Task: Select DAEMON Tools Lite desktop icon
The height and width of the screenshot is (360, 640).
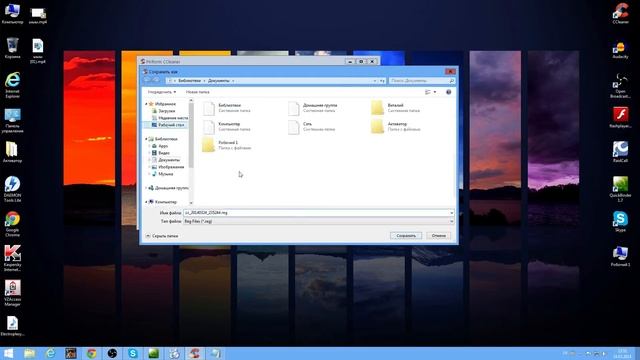Action: click(x=12, y=189)
